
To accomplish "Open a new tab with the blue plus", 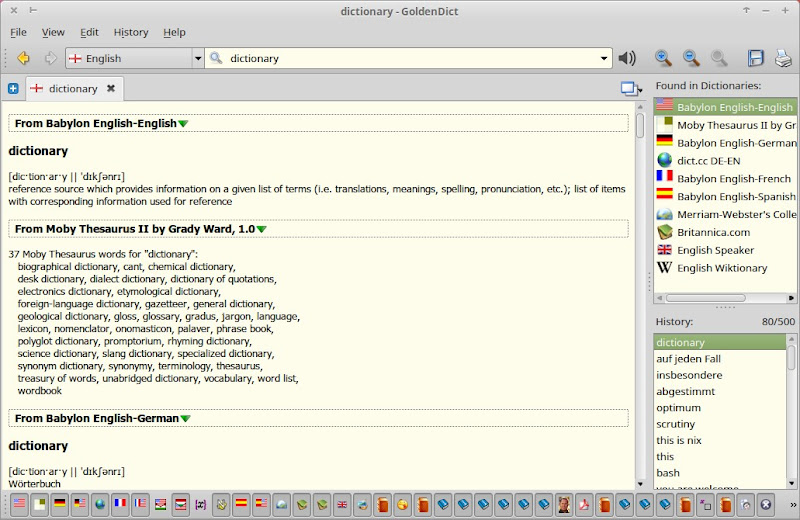I will 13,89.
